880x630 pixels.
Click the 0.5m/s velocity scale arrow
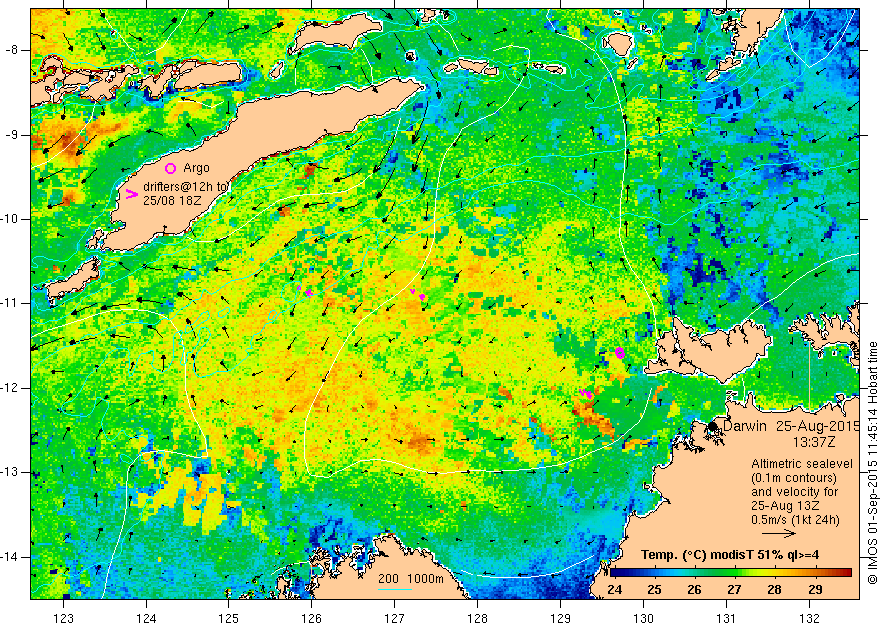778,534
